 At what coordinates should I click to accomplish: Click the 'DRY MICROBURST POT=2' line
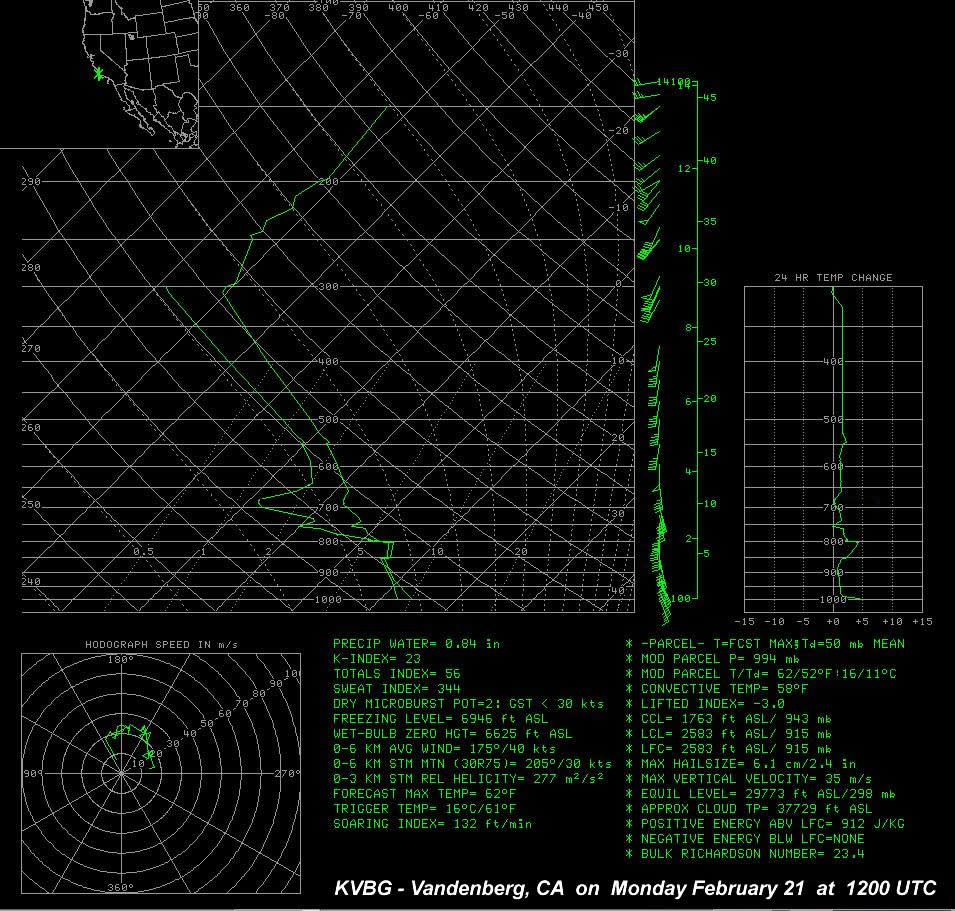coord(468,704)
